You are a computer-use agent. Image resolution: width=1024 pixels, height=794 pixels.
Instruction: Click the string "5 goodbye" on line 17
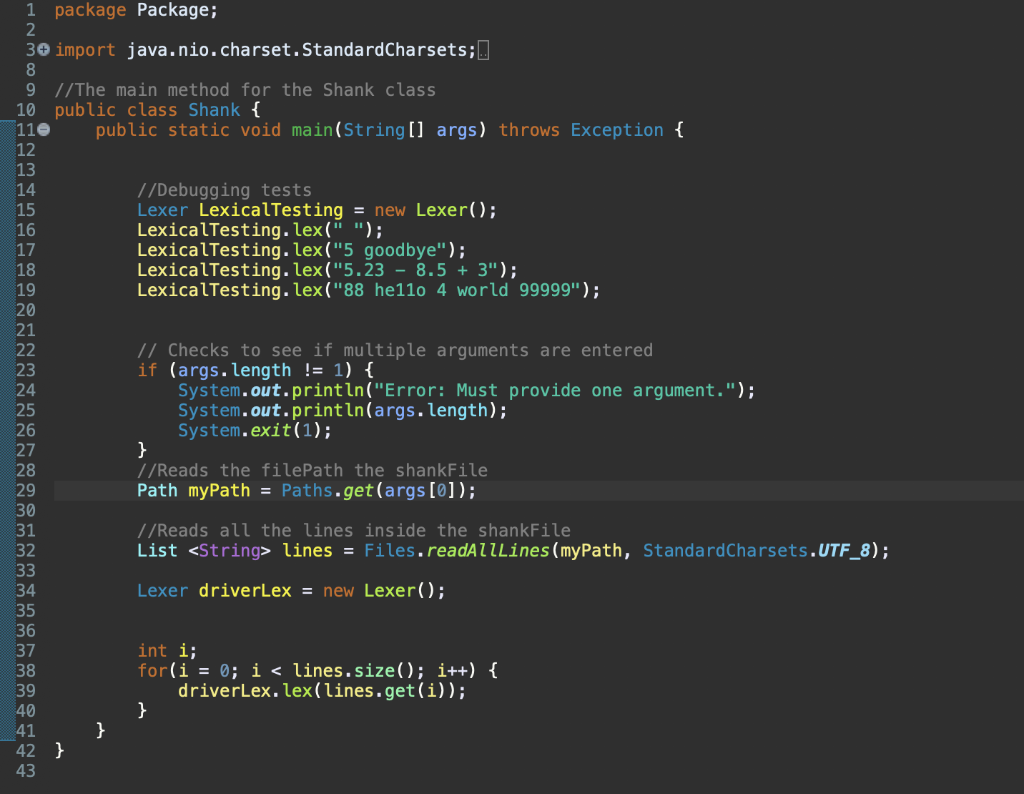[391, 250]
